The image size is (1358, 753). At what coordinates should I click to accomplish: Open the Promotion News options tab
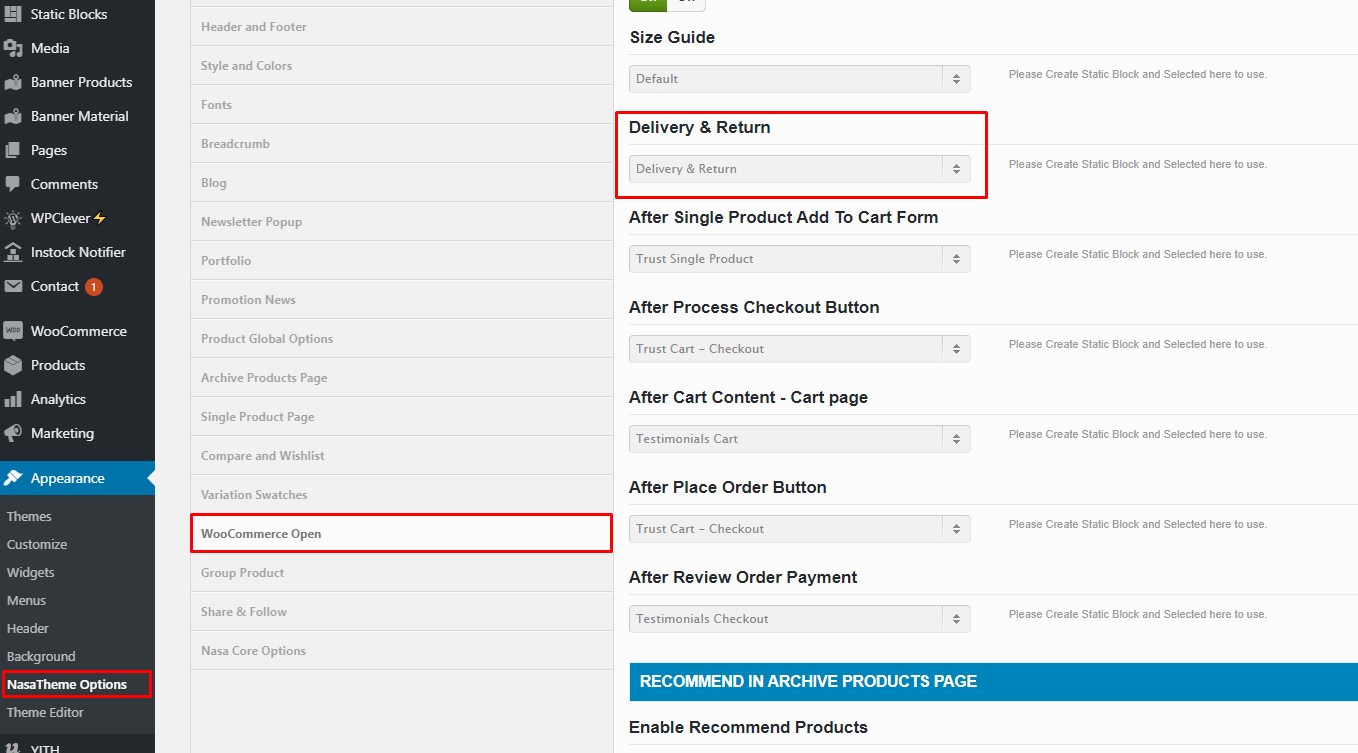point(402,300)
